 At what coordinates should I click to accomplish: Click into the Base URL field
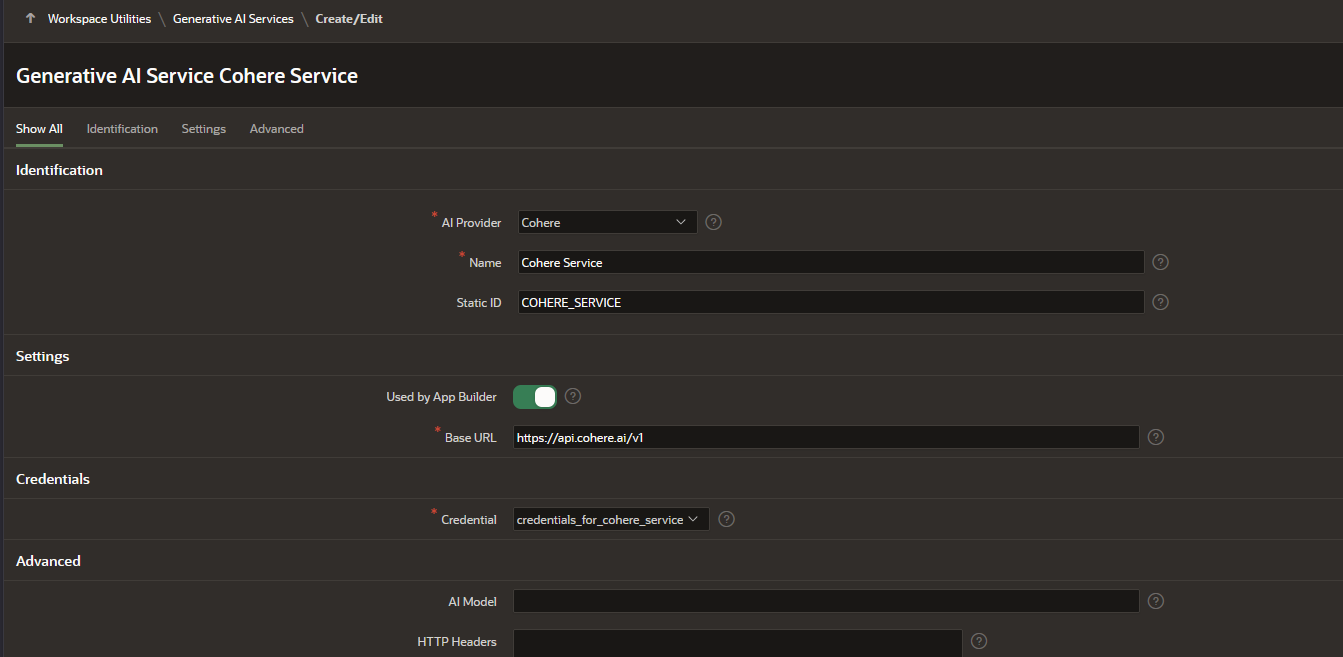825,437
